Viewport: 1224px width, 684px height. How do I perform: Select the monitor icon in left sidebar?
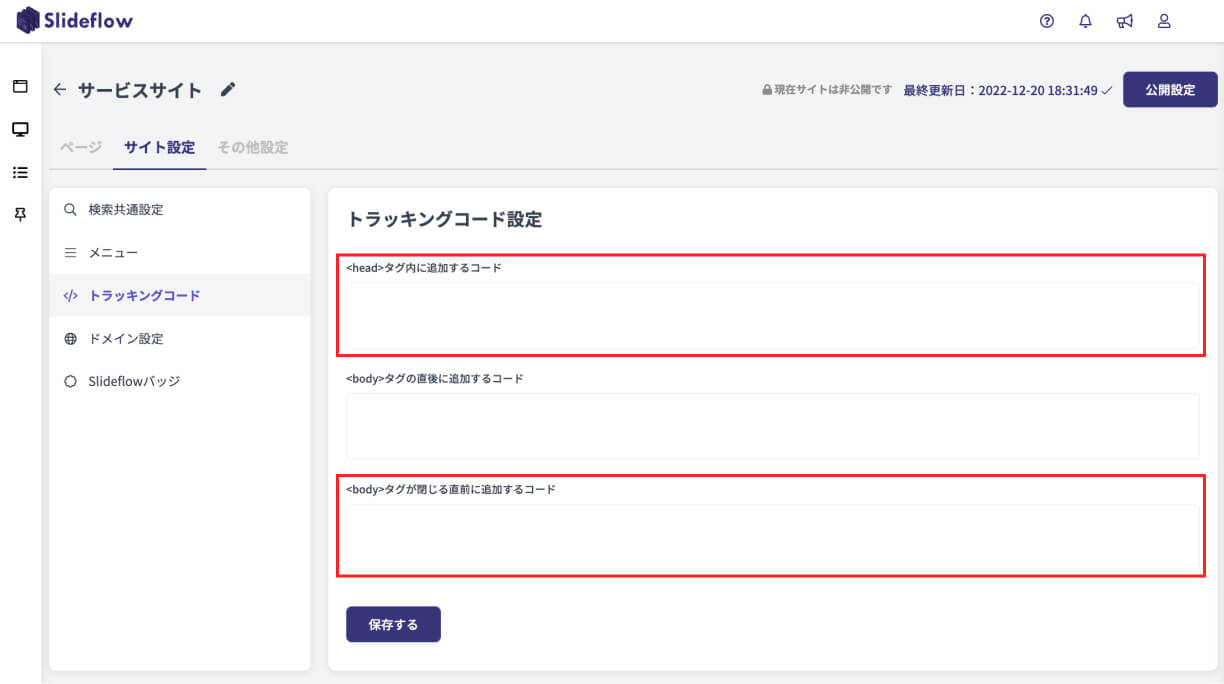[20, 129]
